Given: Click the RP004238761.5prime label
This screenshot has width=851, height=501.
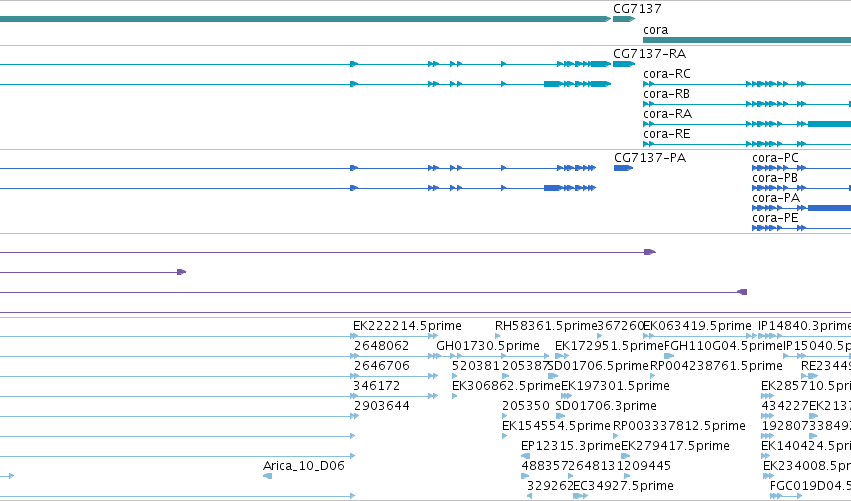Looking at the screenshot, I should pos(716,366).
